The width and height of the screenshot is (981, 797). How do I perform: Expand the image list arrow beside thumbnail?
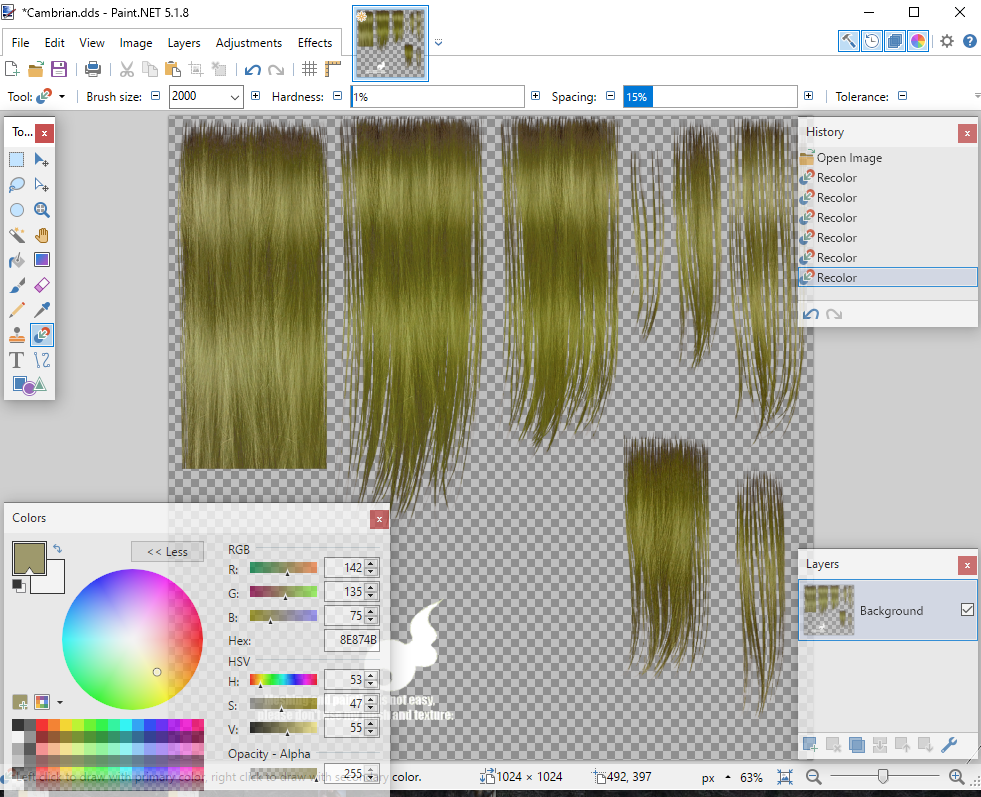pos(439,43)
